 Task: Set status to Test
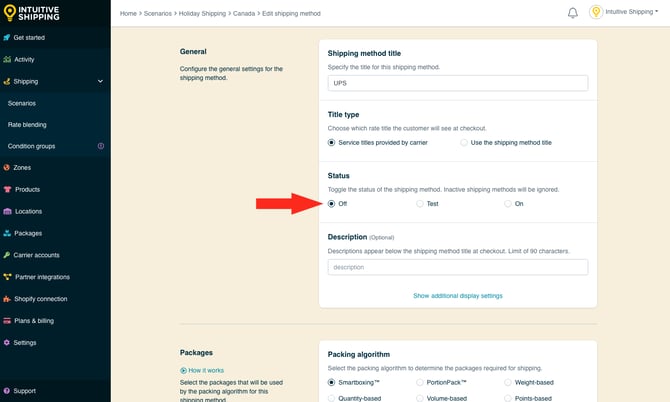[421, 203]
